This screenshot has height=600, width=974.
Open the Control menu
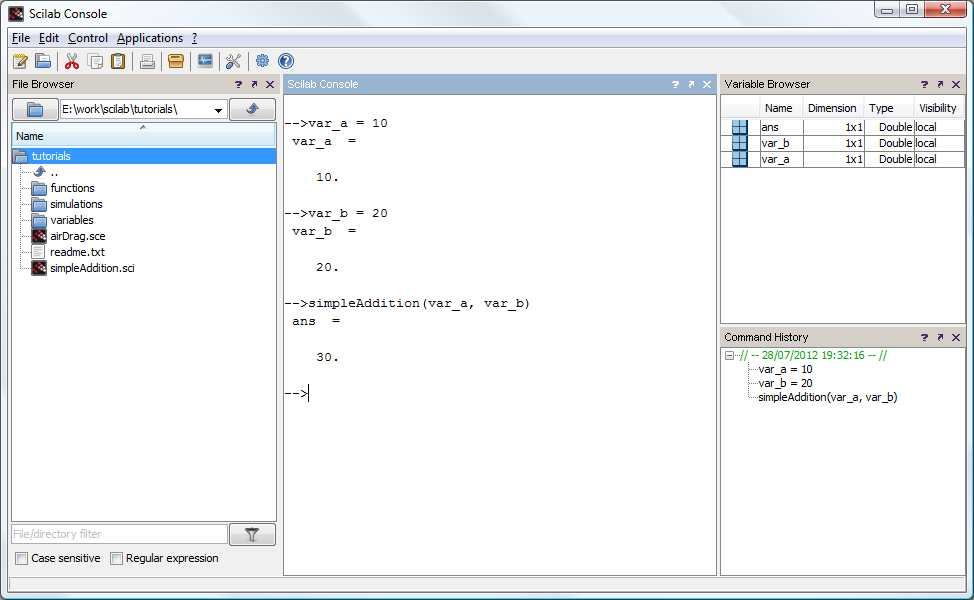[88, 38]
